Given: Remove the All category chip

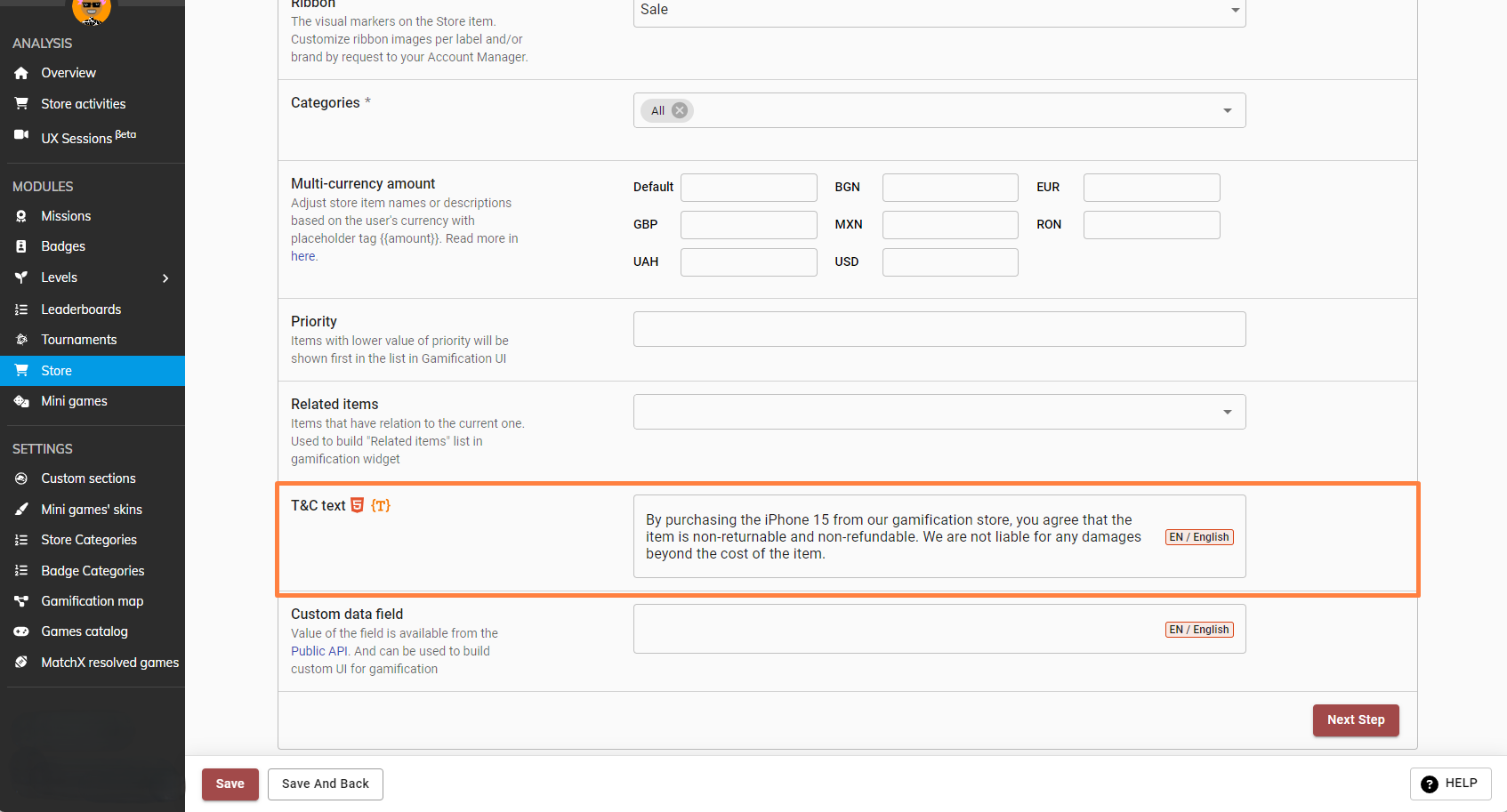Looking at the screenshot, I should [x=680, y=110].
